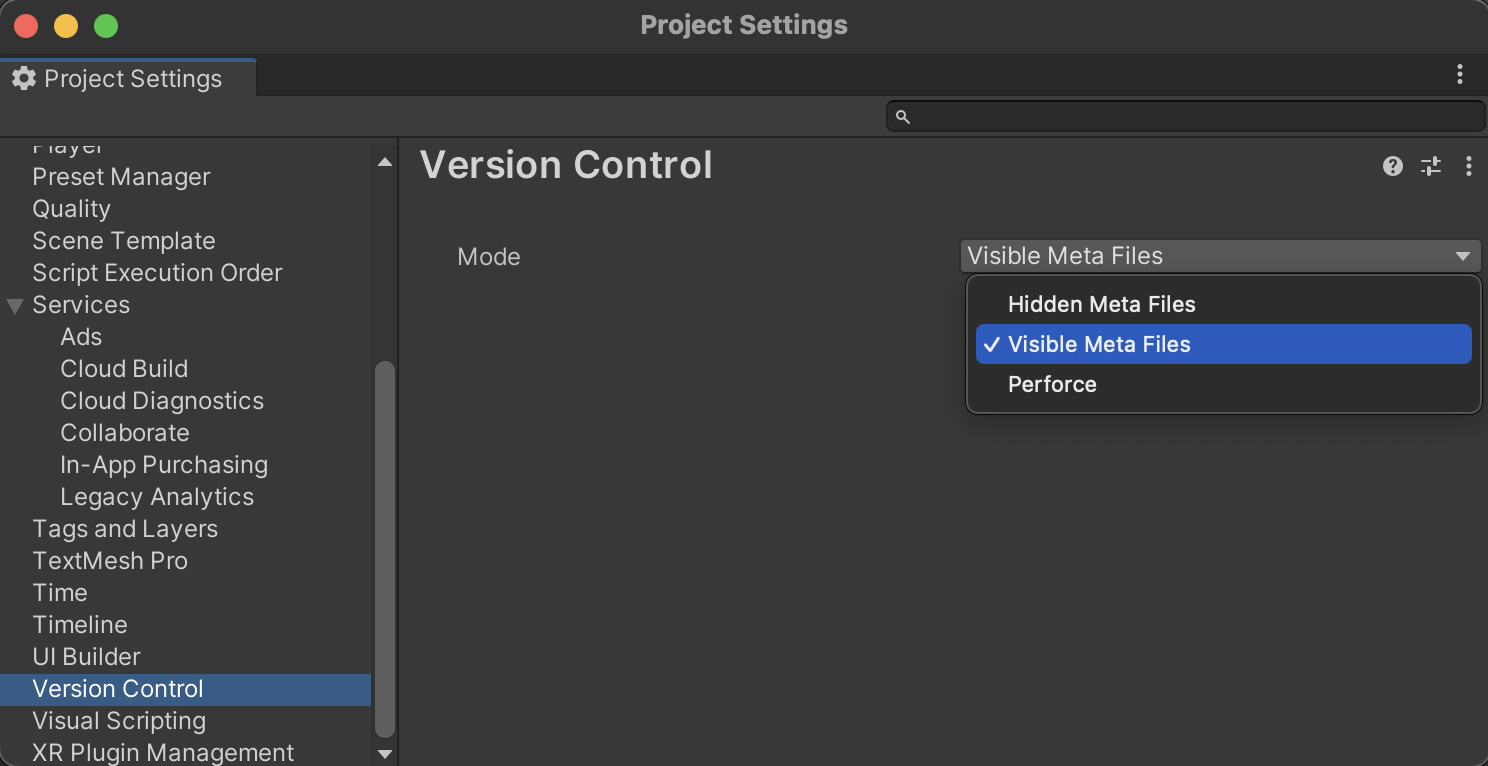The width and height of the screenshot is (1488, 766).
Task: Open the window's three-dot options menu
Action: point(1460,74)
